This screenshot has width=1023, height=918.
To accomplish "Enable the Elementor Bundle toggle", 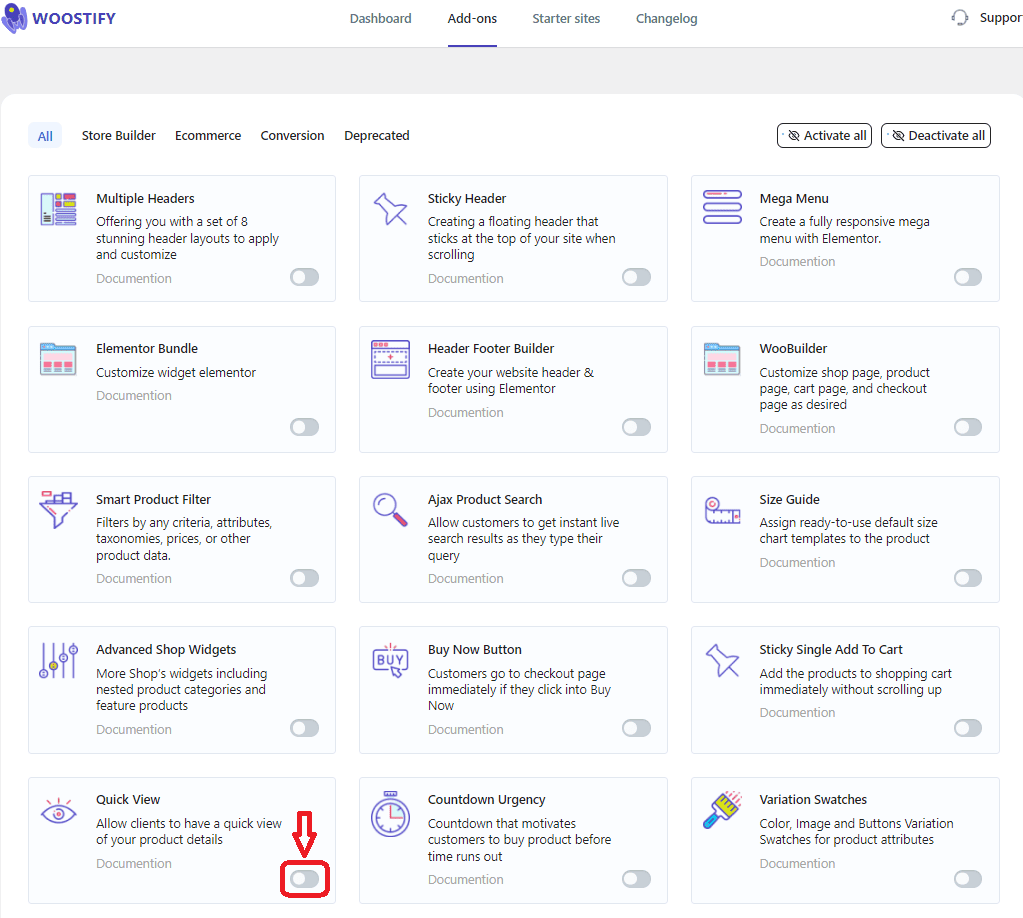I will coord(305,427).
